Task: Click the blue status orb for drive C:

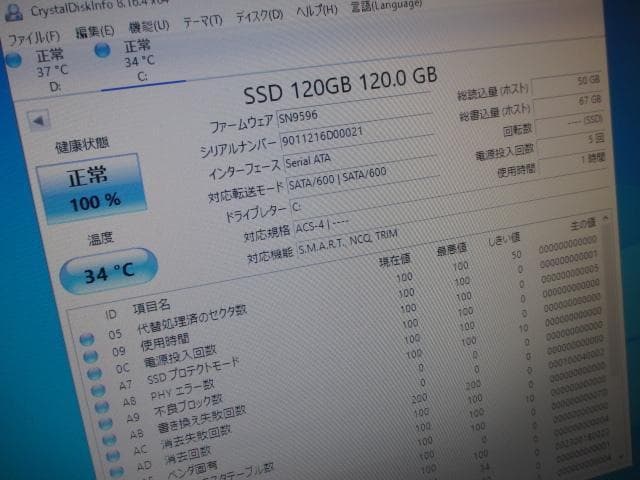Action: (x=102, y=50)
